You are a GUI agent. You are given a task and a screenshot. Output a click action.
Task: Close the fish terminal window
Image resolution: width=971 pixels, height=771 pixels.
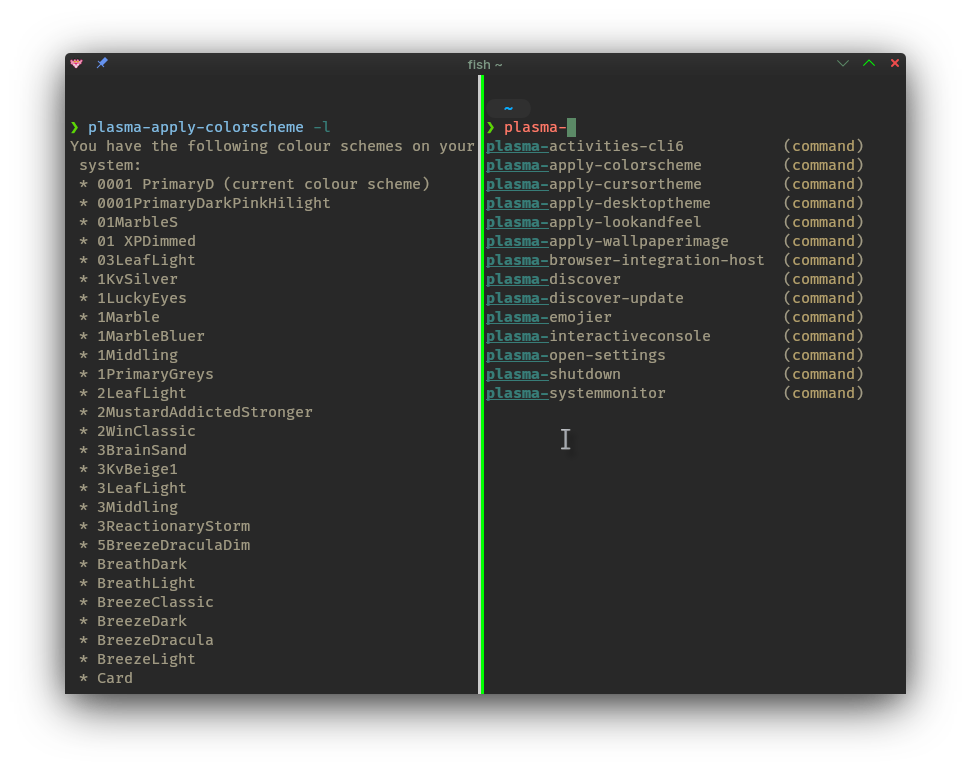coord(895,63)
